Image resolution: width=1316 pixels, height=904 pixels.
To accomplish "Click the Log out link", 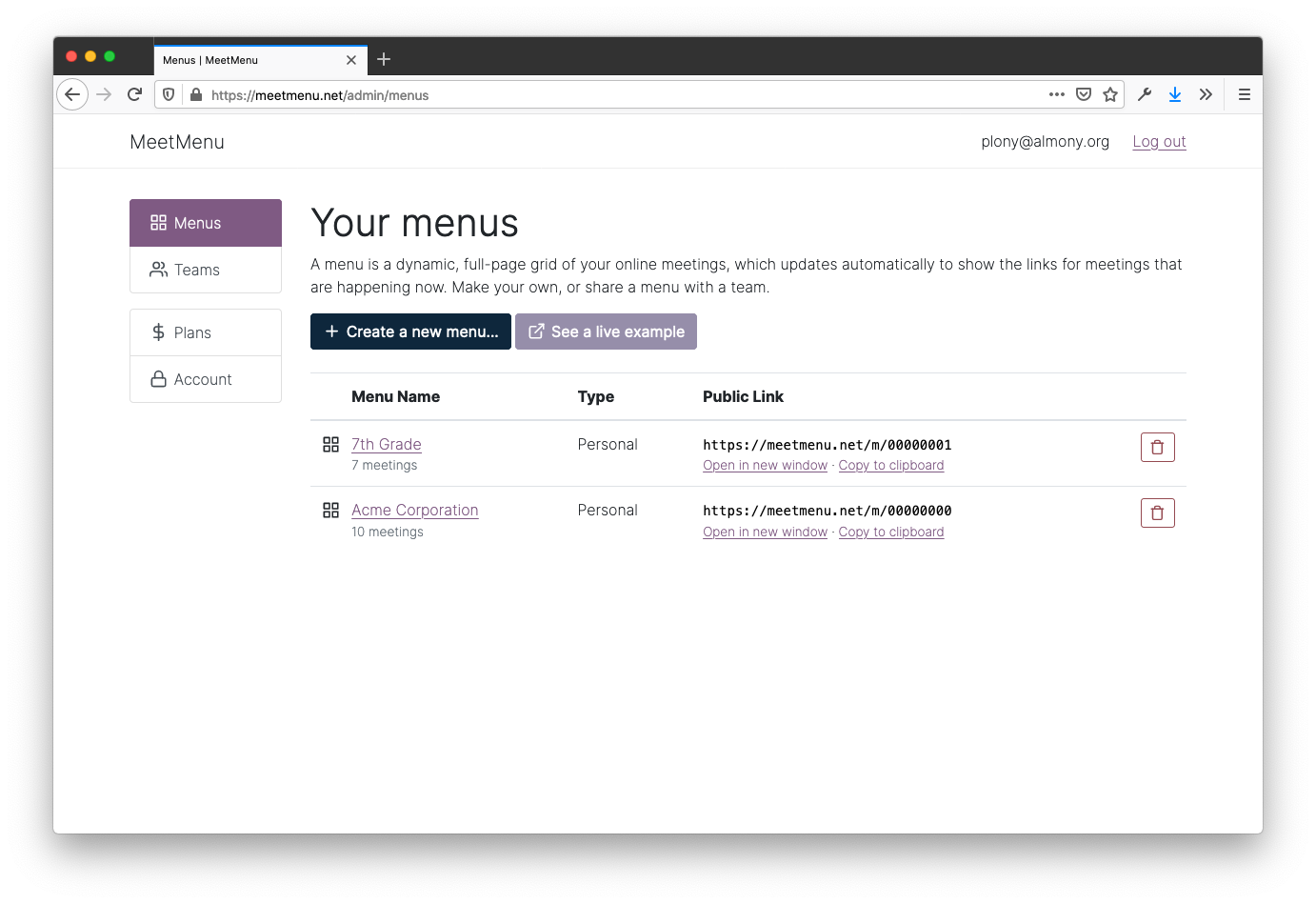I will [x=1159, y=141].
